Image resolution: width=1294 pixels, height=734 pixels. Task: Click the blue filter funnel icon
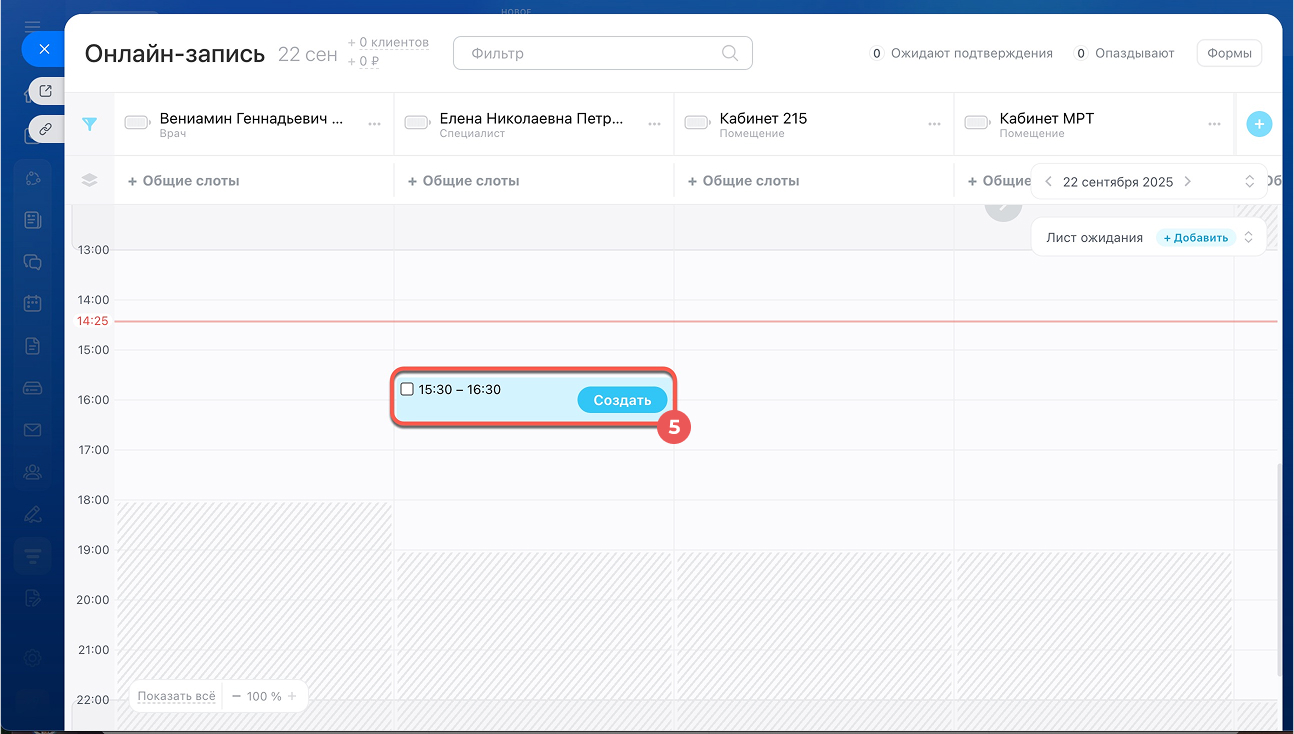coord(90,124)
